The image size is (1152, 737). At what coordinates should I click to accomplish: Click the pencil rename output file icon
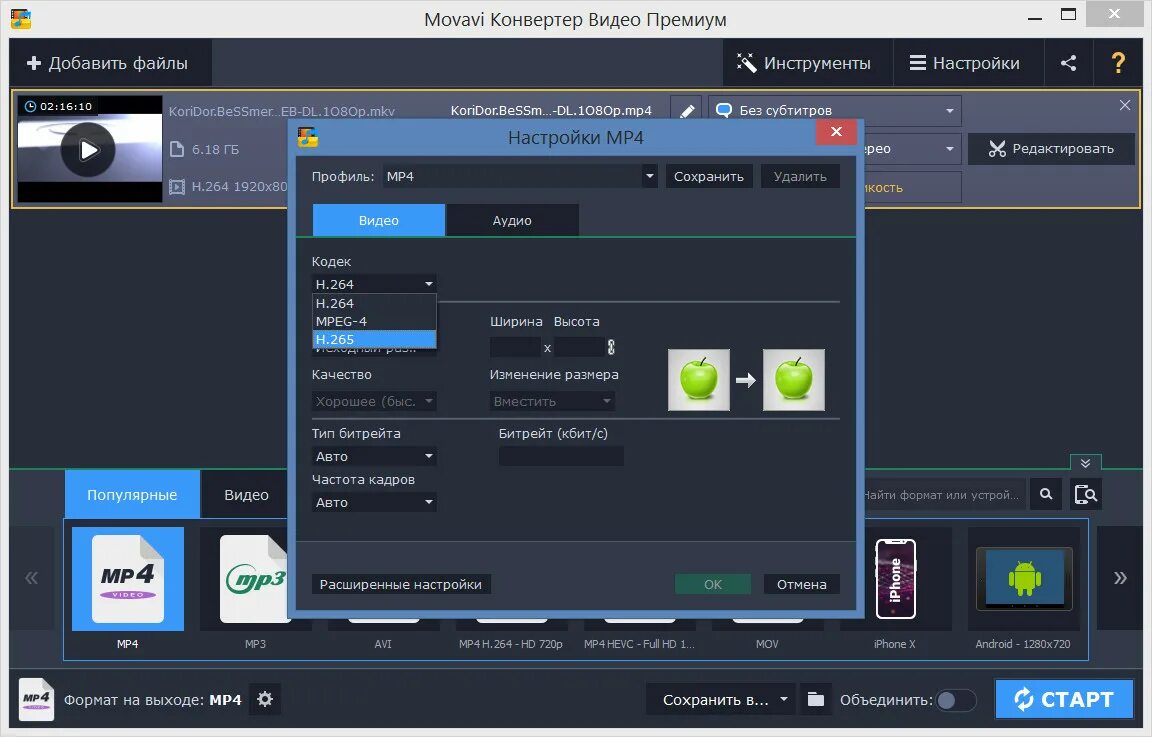pos(686,111)
